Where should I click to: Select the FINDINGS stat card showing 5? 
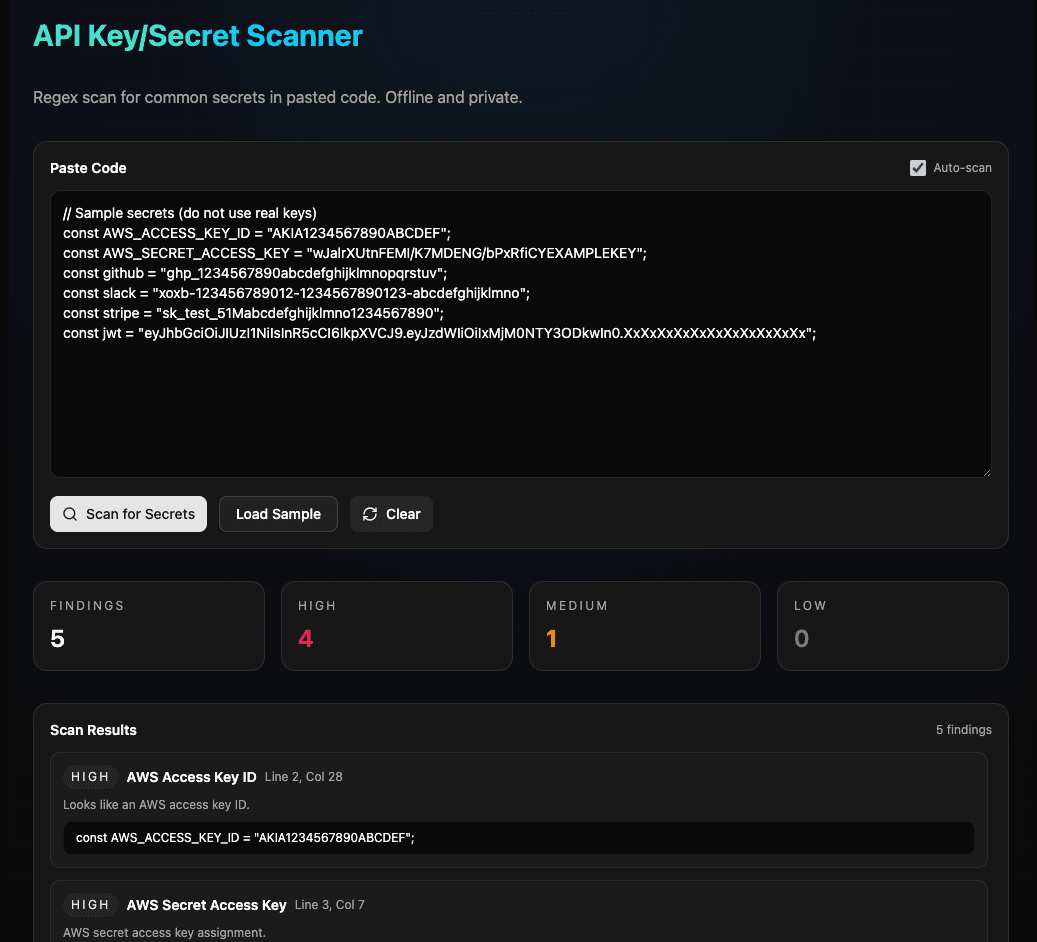point(148,625)
